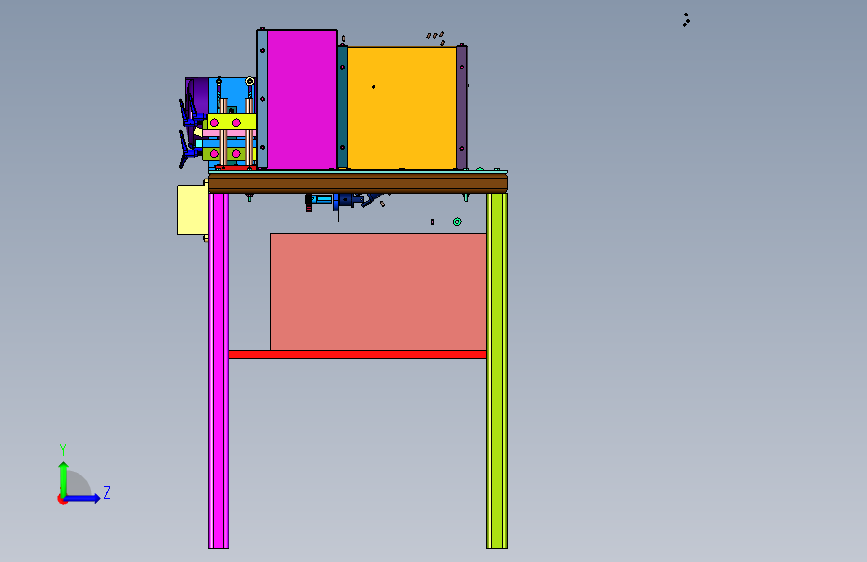Select the gray-blue plate left of magenta box
The width and height of the screenshot is (867, 562).
(262, 99)
